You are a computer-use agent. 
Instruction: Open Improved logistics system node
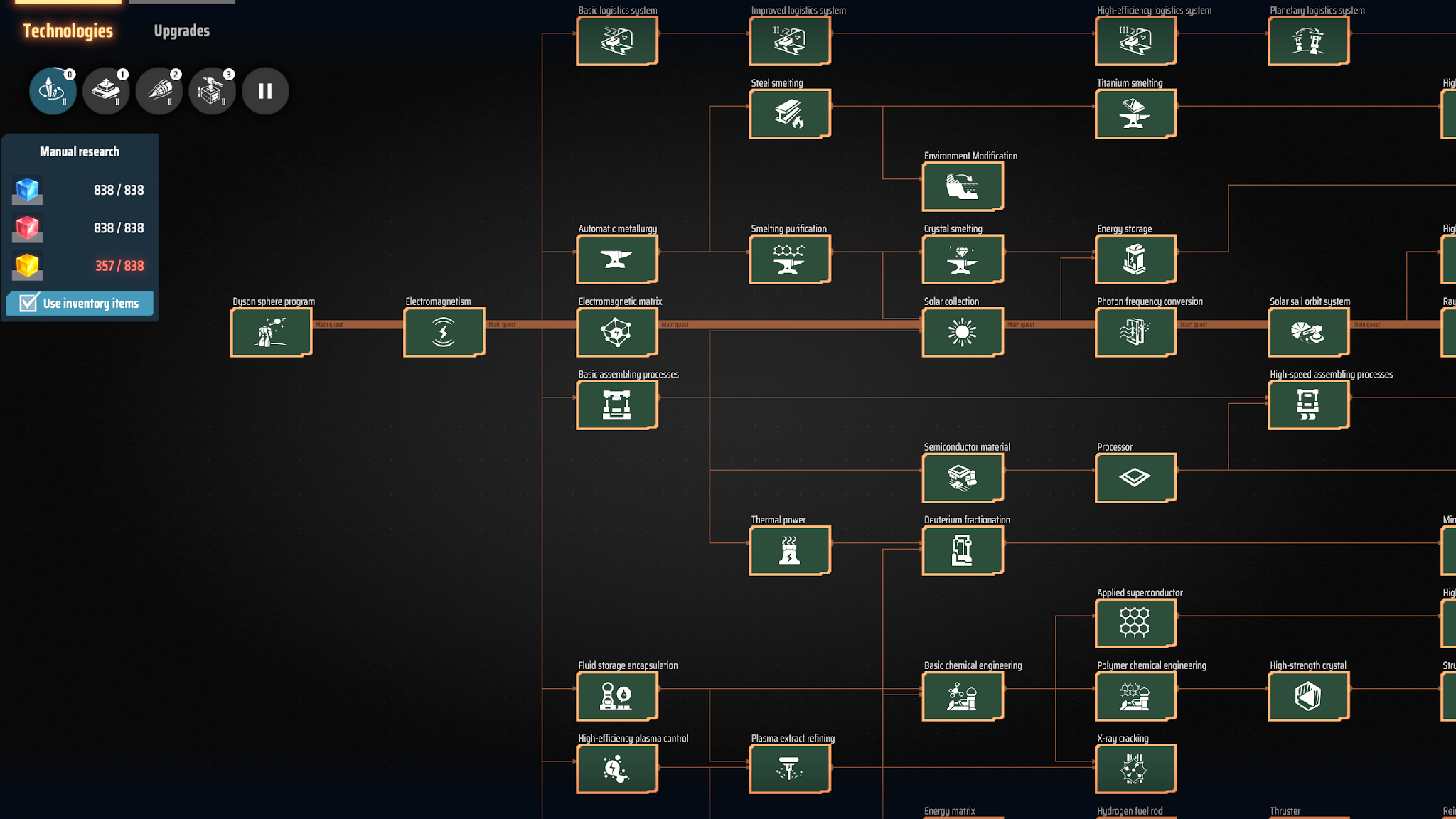click(790, 41)
